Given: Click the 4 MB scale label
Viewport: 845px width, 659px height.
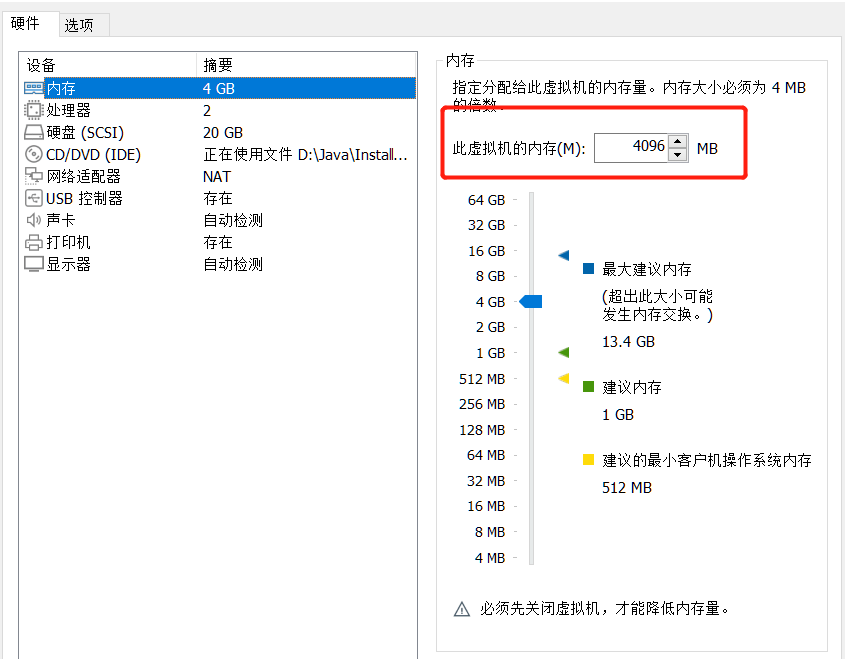Looking at the screenshot, I should tap(490, 558).
